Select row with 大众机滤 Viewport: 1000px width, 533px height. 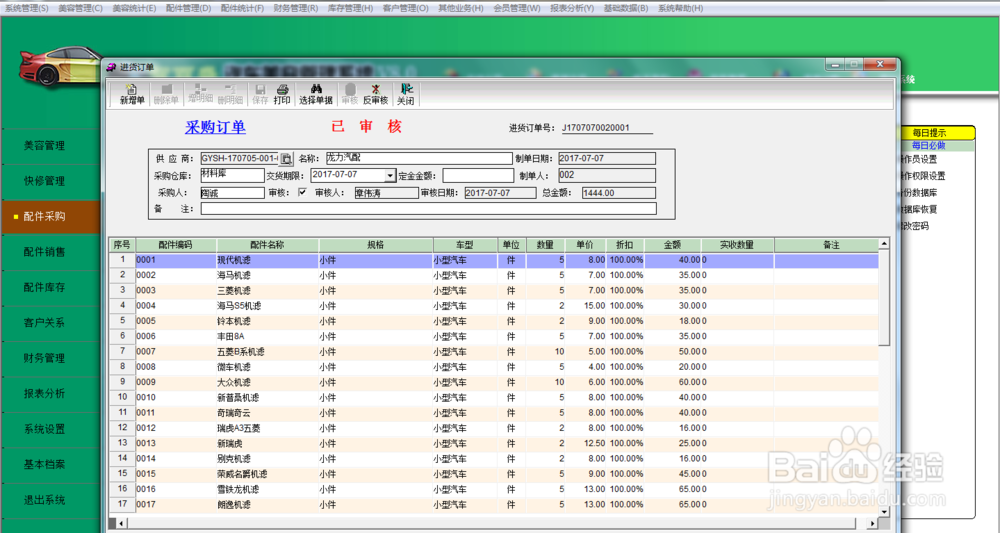coord(494,383)
